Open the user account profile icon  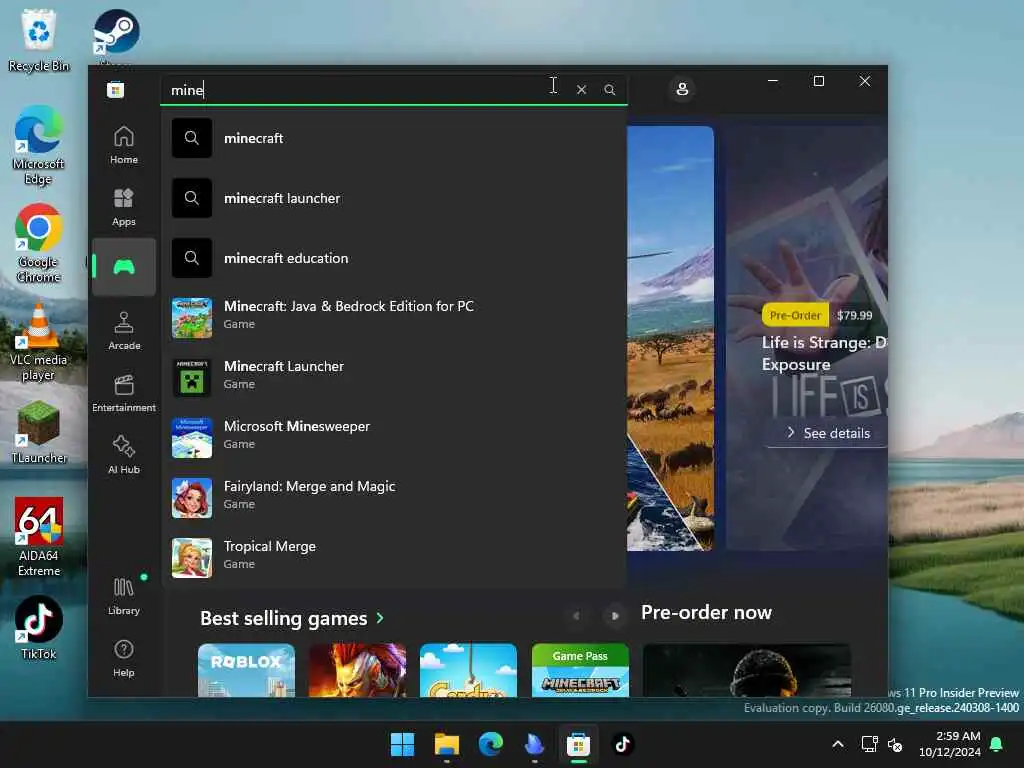click(x=682, y=89)
